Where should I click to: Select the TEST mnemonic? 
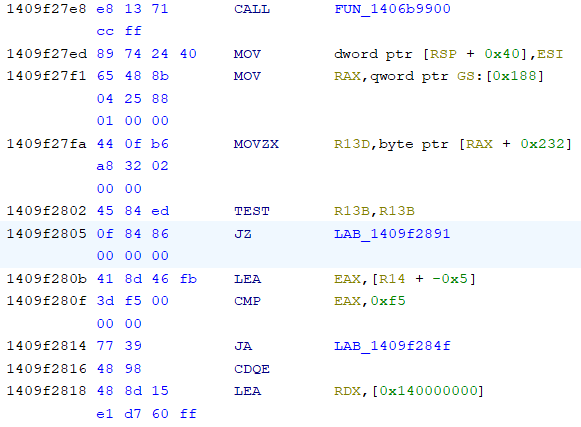[252, 211]
